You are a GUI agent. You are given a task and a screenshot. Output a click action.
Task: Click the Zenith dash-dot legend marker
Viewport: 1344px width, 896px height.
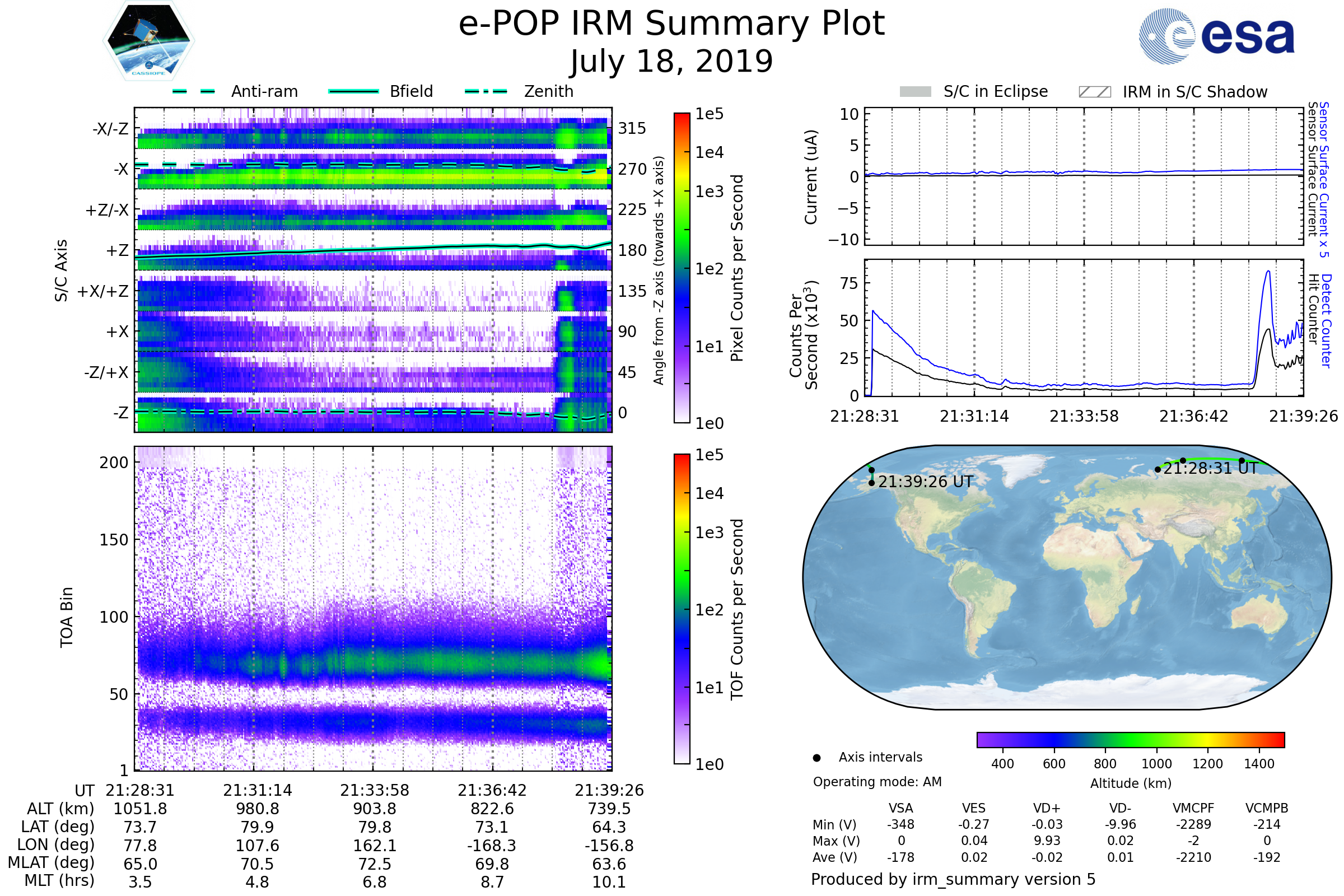486,91
